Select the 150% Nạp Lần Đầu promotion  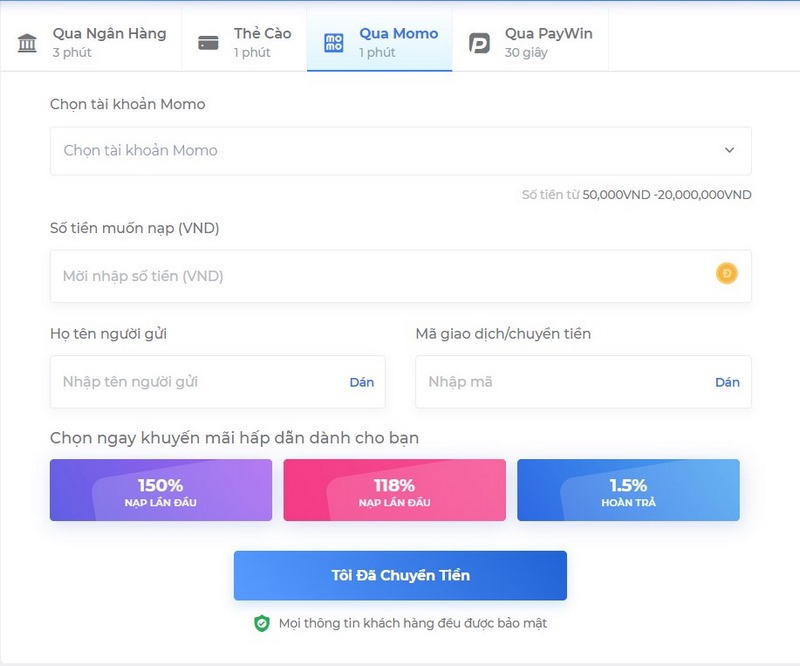160,490
